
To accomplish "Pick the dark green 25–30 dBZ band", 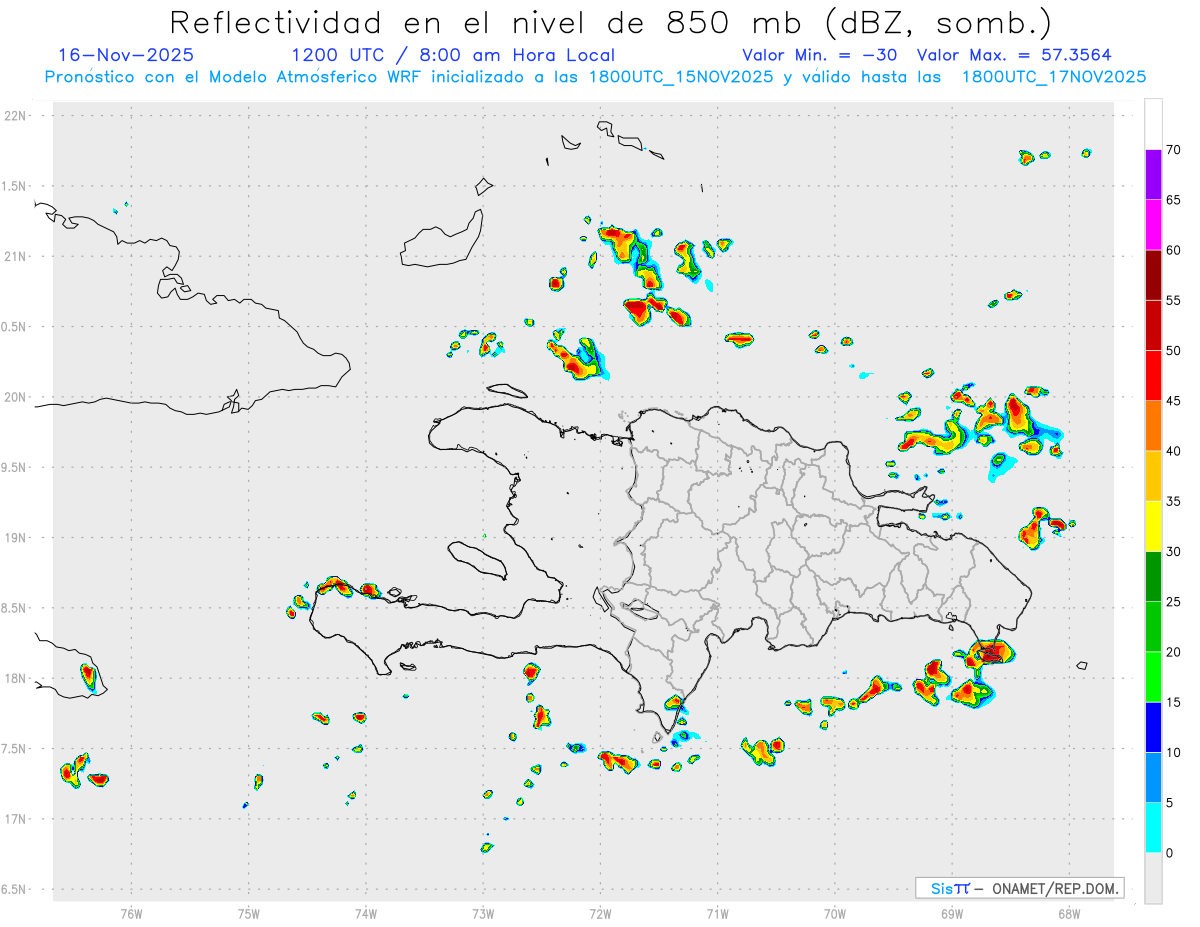I will point(1153,577).
